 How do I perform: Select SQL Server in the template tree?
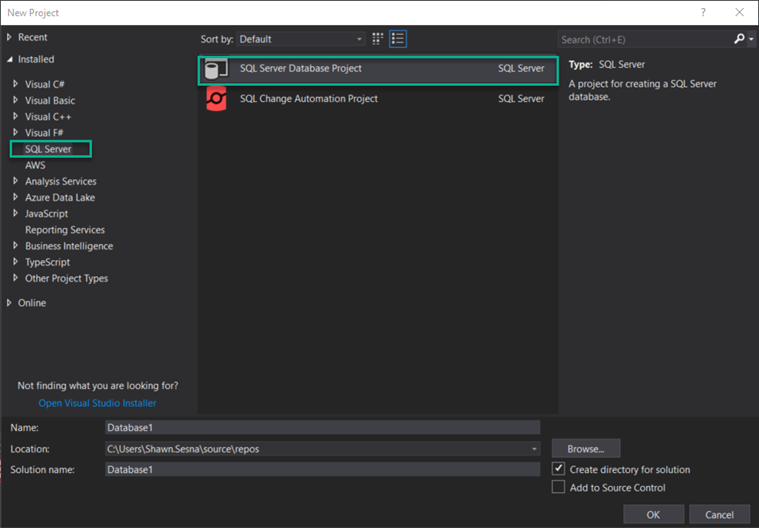click(48, 149)
